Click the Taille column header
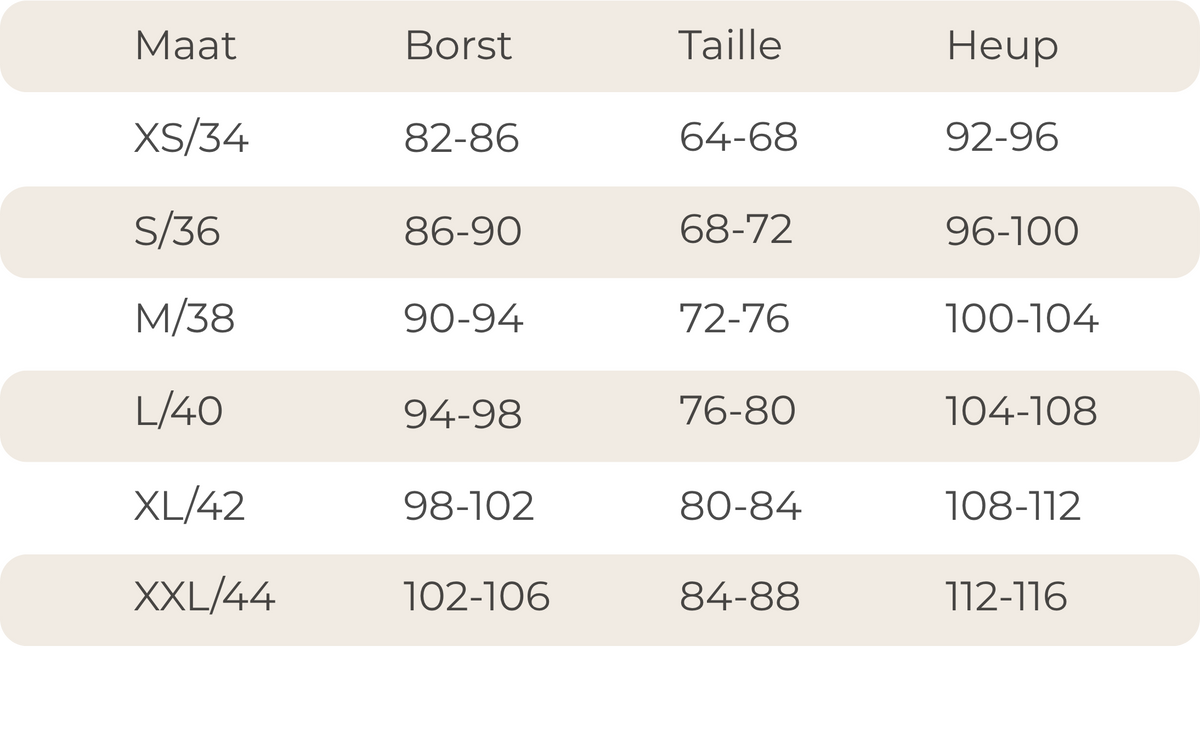 click(x=730, y=46)
